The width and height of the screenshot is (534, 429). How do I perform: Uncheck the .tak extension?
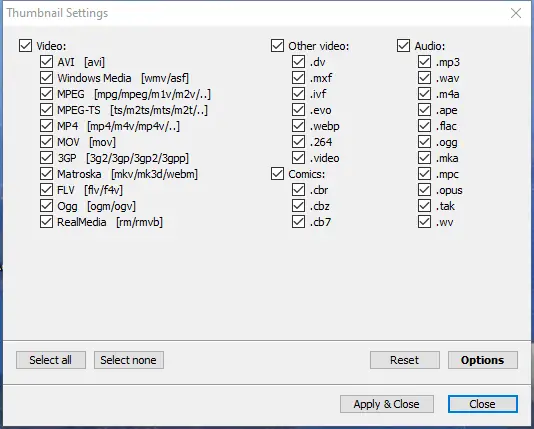[424, 206]
